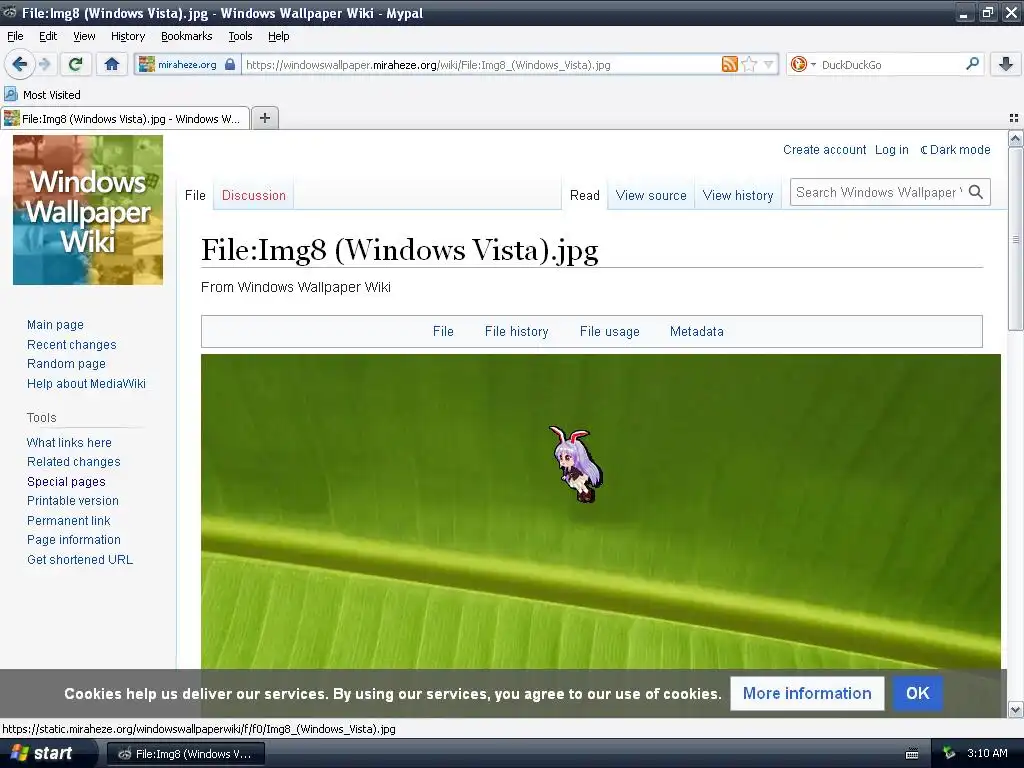The image size is (1024, 768).
Task: Open Help about MediaWiki
Action: coord(86,383)
